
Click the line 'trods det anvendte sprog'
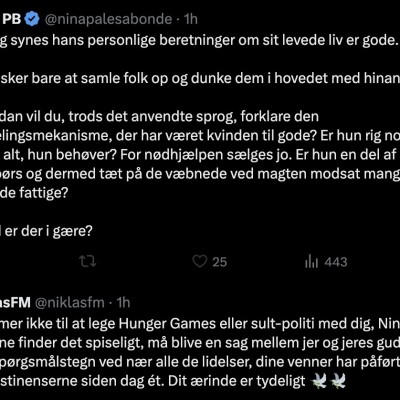159,117
